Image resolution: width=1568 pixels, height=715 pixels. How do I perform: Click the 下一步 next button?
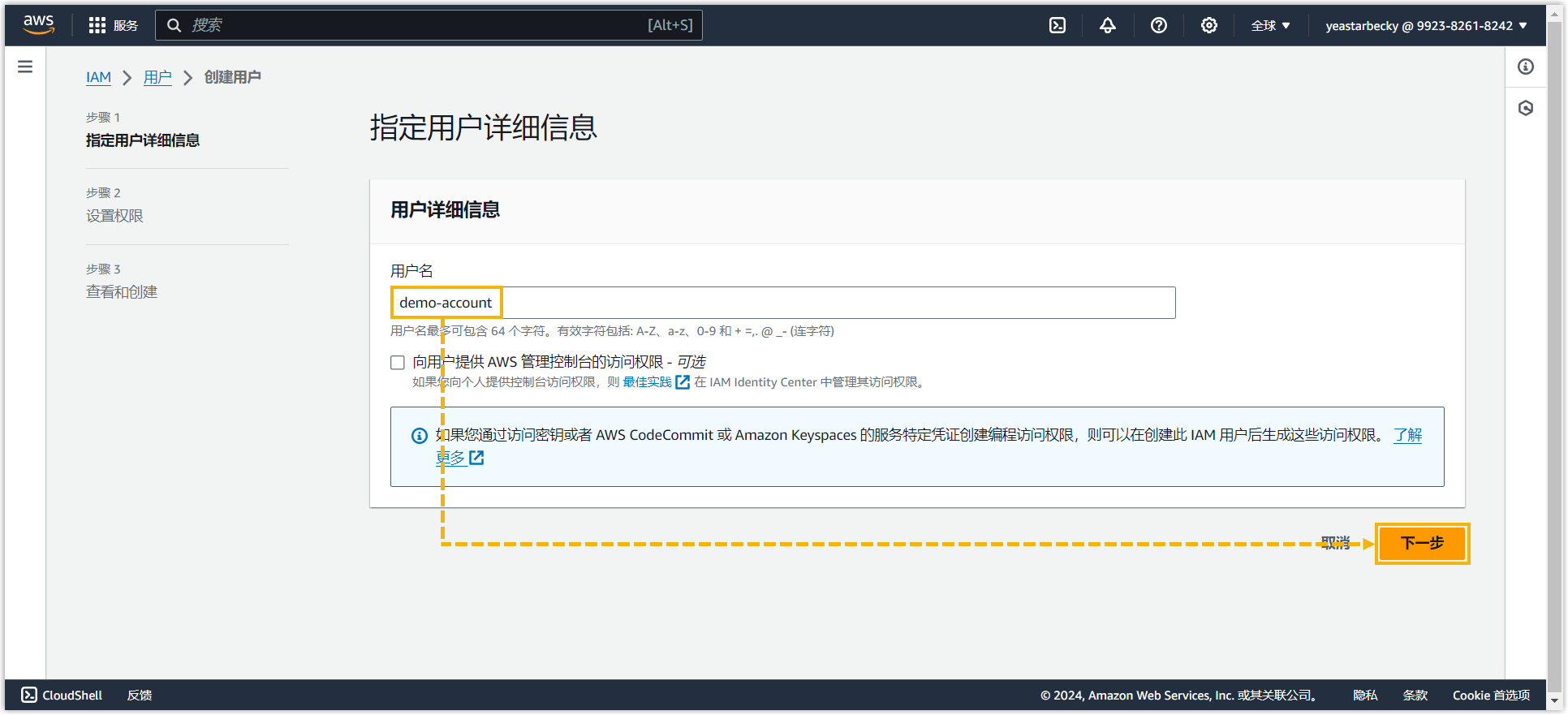[x=1422, y=544]
